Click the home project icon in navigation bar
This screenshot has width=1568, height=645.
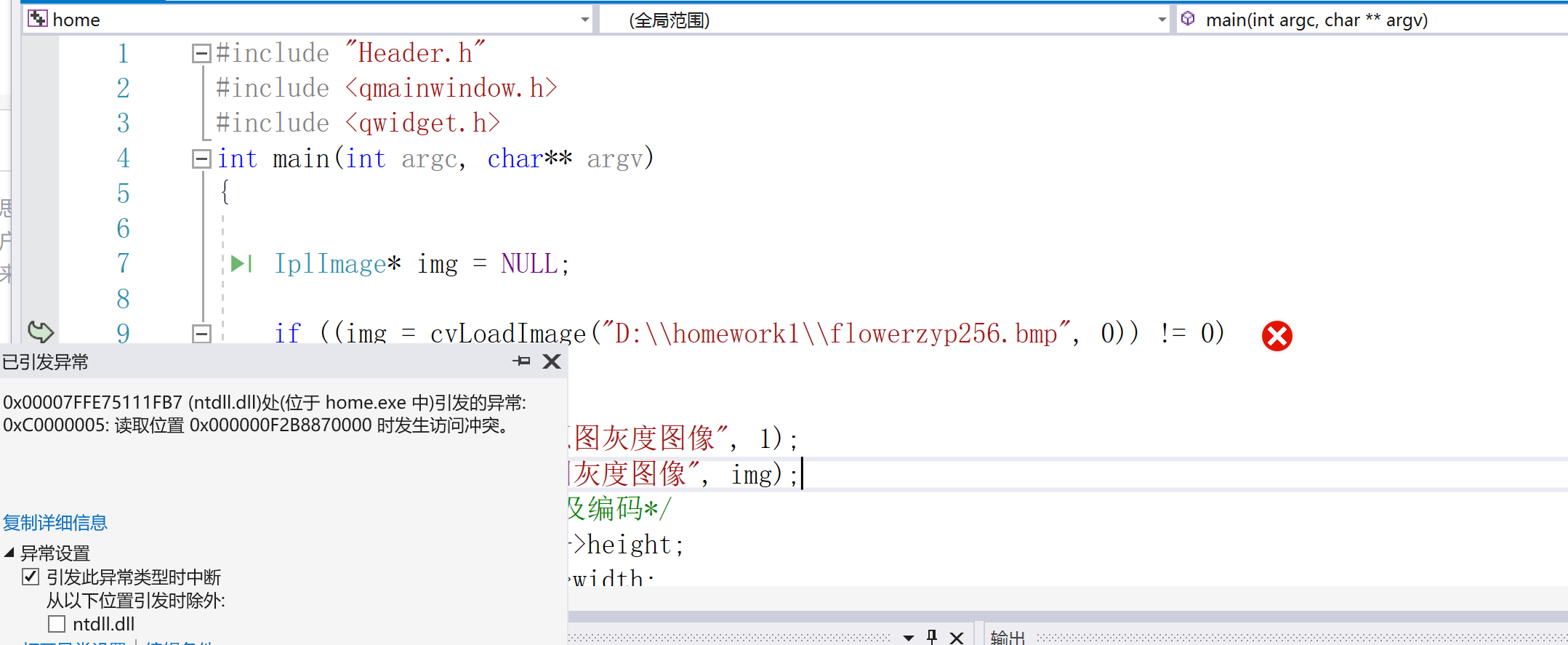click(38, 19)
